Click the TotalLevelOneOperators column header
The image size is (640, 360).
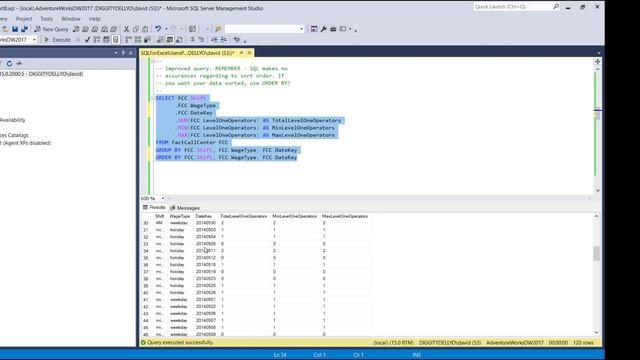pos(243,216)
